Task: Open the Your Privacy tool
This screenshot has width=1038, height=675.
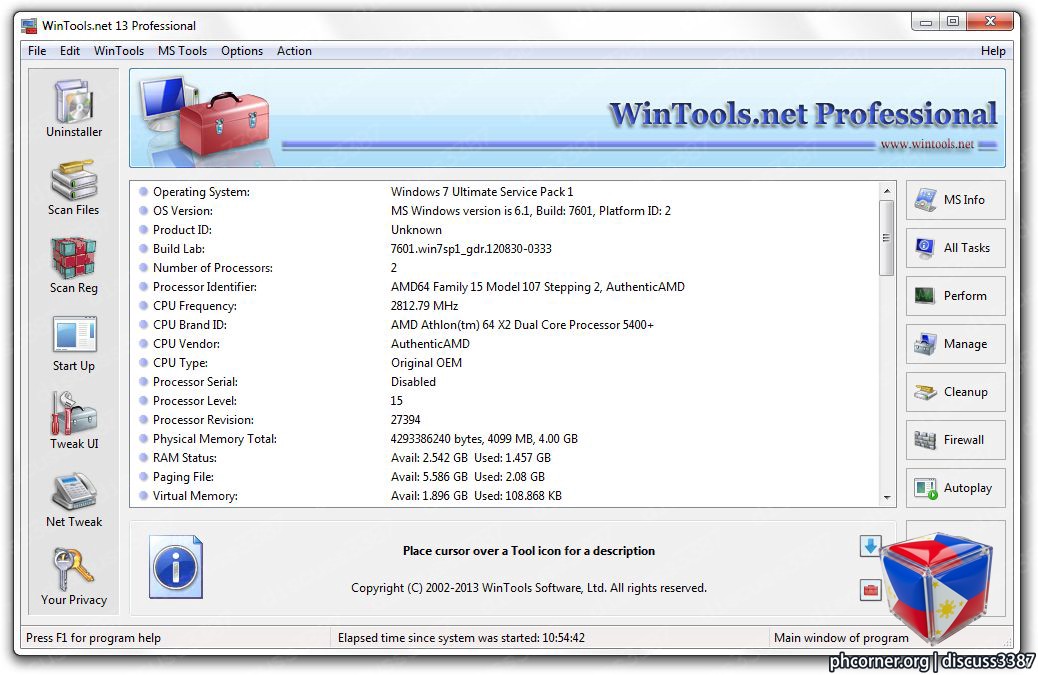Action: click(74, 577)
